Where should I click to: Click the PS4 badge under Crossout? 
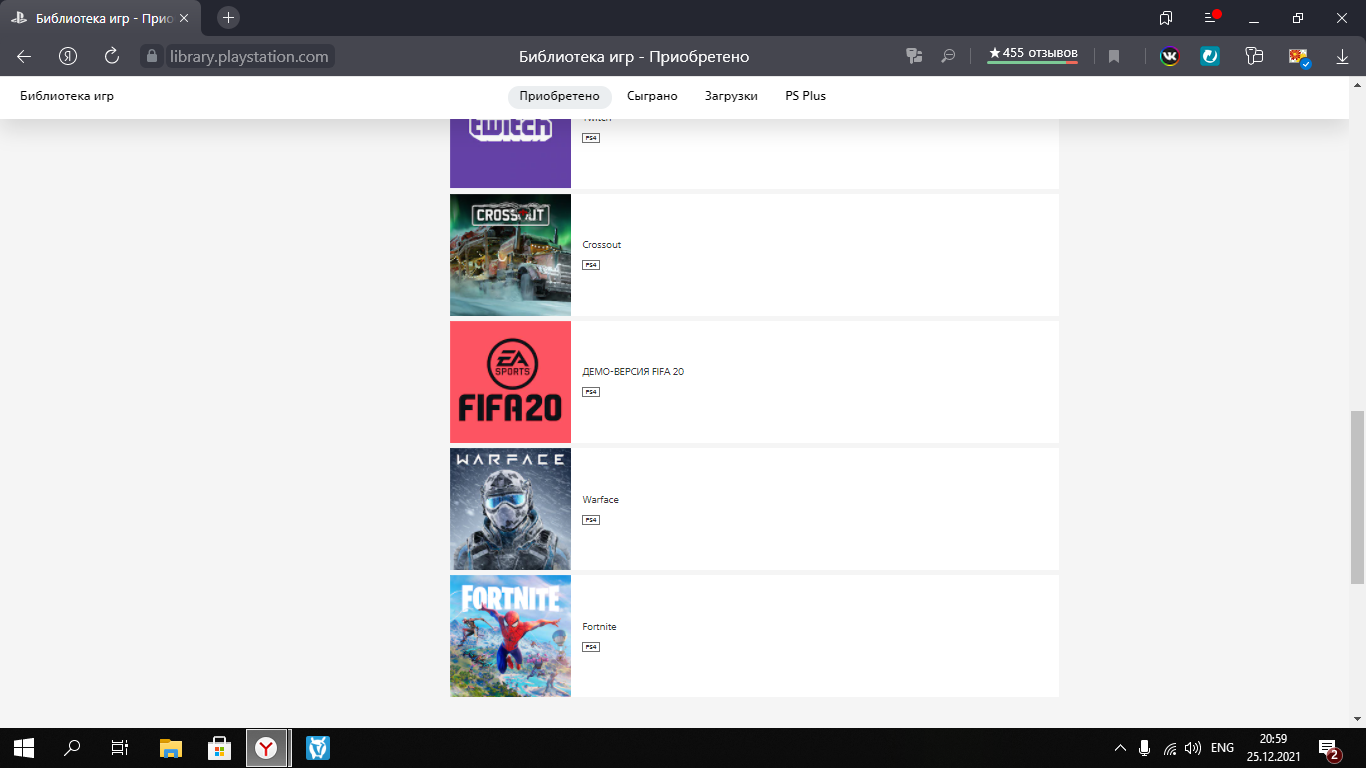click(x=591, y=265)
